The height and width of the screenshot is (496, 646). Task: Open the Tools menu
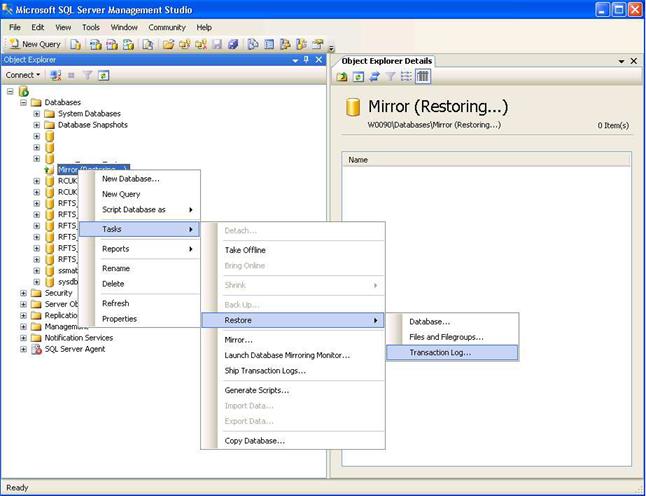91,27
